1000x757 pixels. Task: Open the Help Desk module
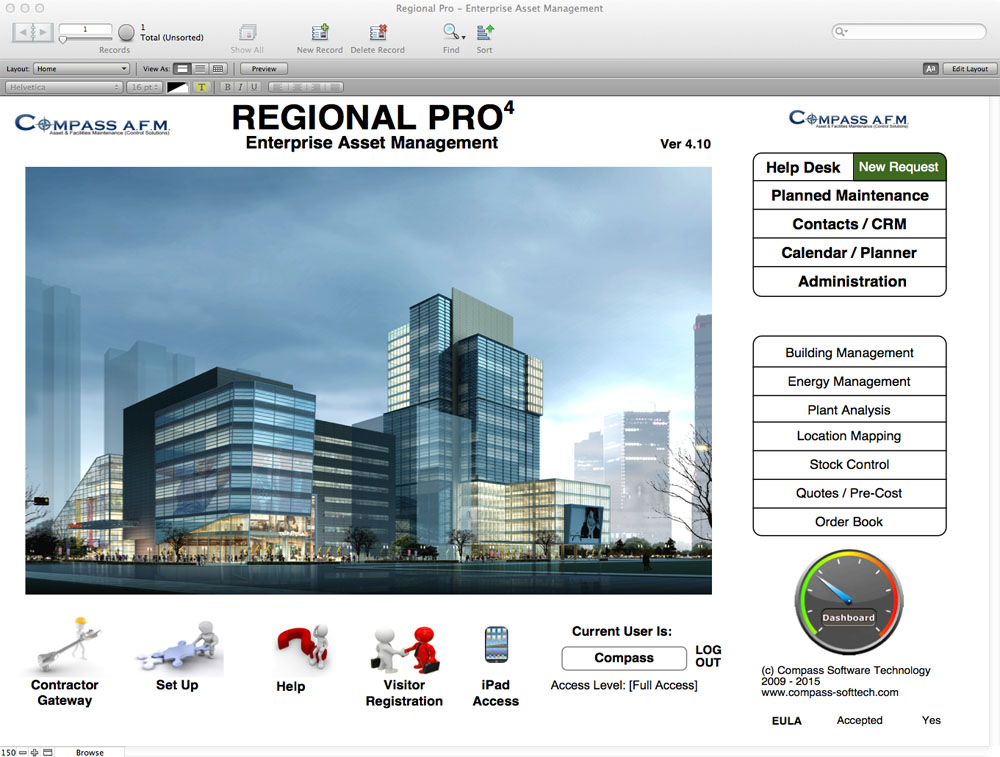click(803, 168)
